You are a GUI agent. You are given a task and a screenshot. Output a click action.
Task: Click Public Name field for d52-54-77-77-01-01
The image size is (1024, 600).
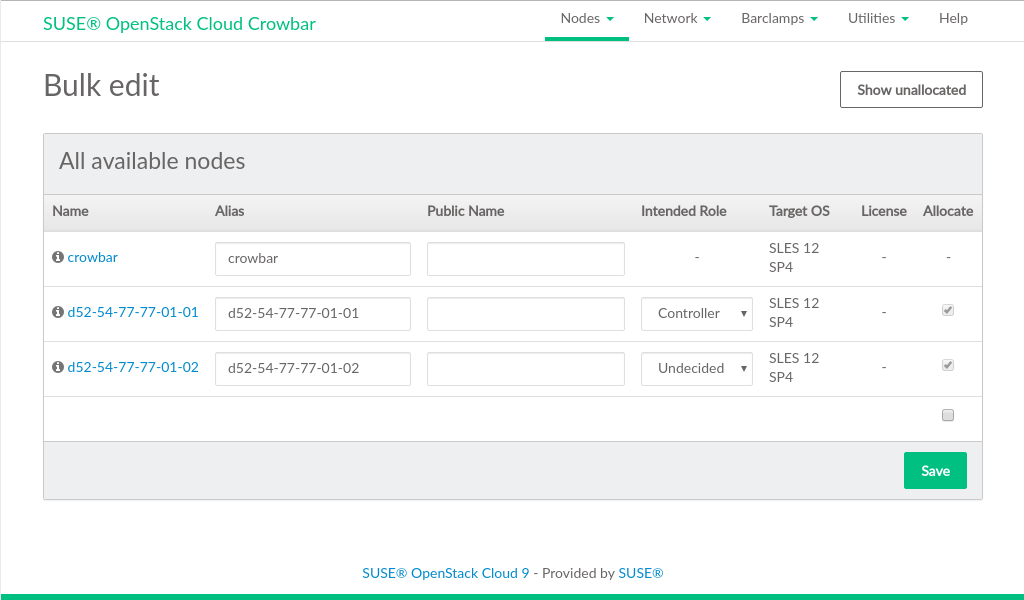click(x=525, y=313)
